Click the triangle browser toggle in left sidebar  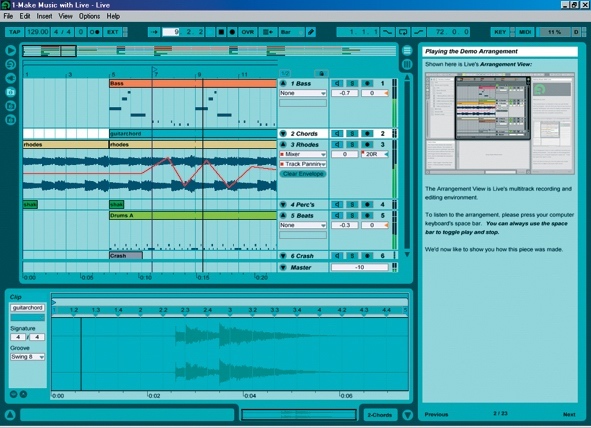coord(11,50)
